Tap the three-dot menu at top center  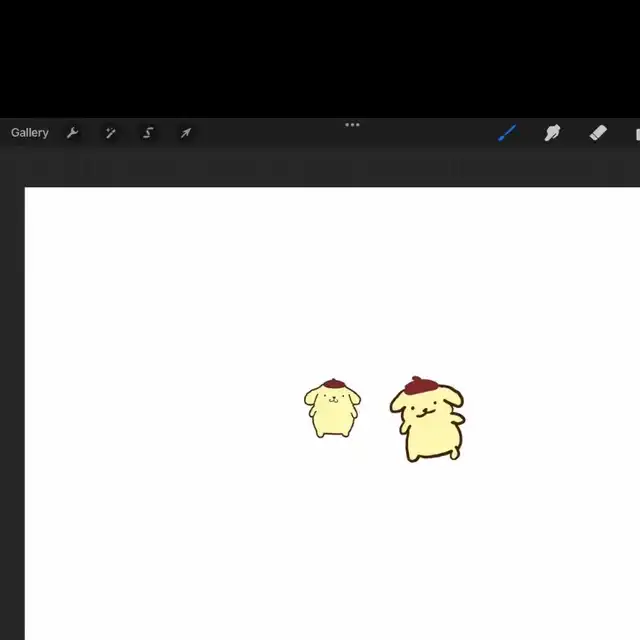[352, 125]
